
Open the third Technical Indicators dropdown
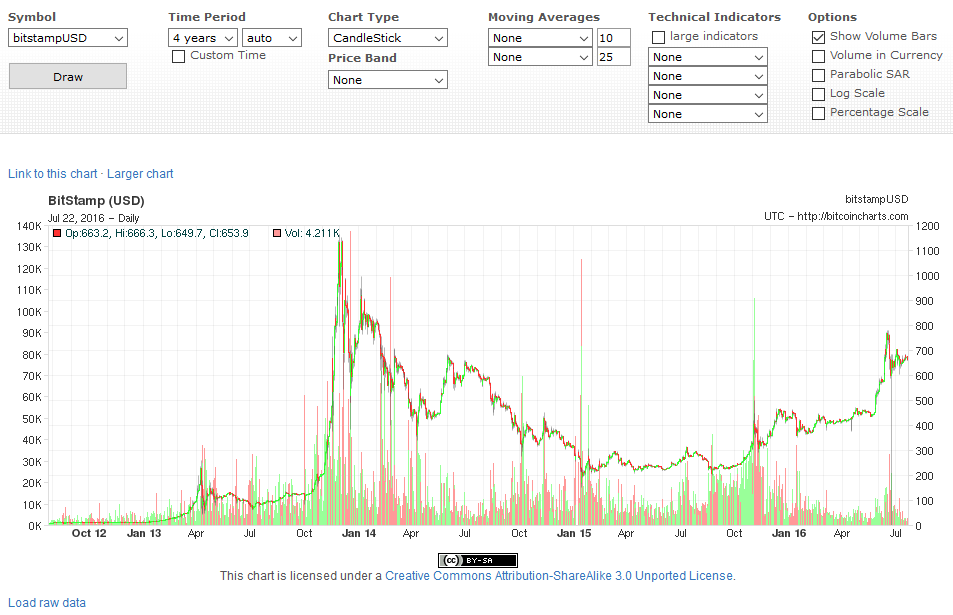click(707, 95)
